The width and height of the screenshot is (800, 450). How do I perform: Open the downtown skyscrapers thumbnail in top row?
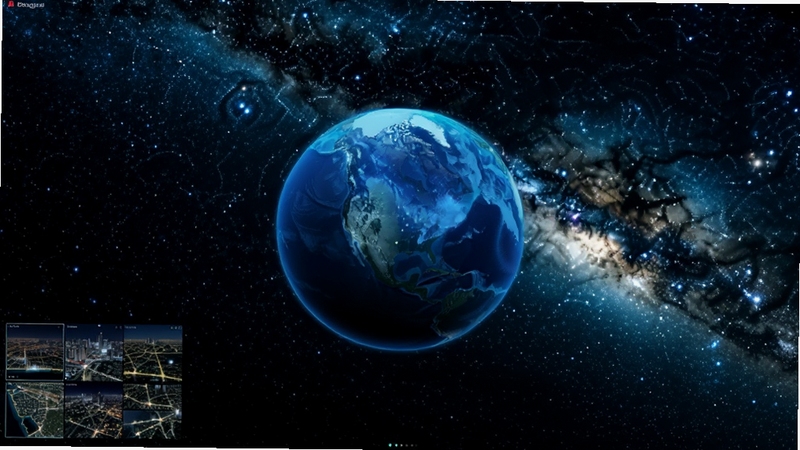[94, 353]
